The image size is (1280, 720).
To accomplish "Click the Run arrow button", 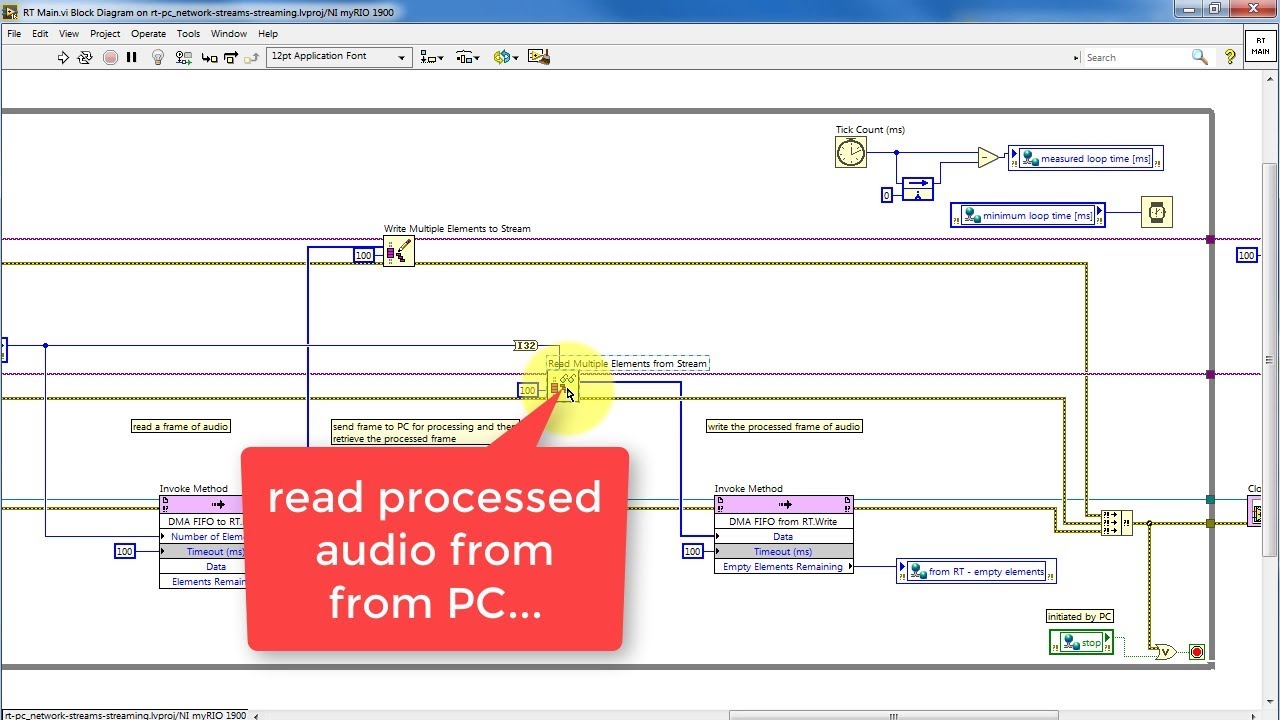I will (63, 58).
